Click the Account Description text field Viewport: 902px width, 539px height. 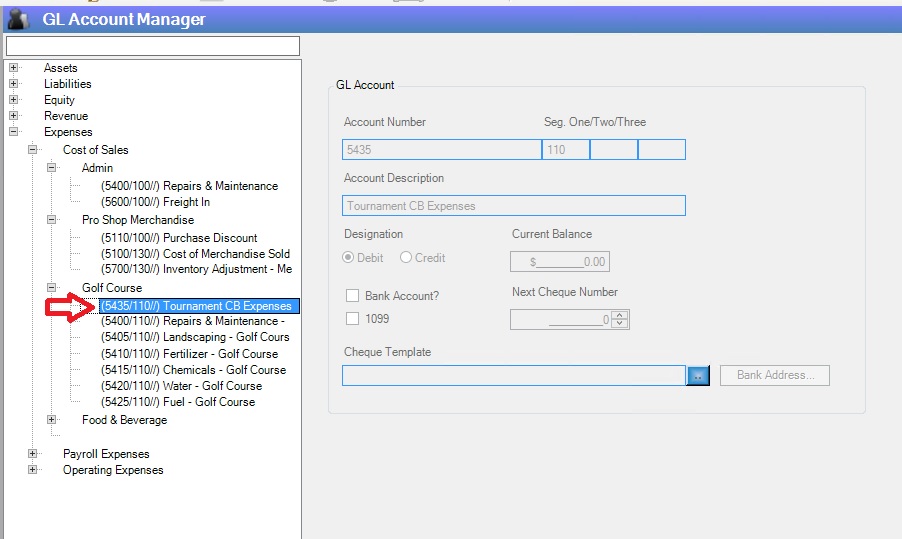(x=514, y=206)
